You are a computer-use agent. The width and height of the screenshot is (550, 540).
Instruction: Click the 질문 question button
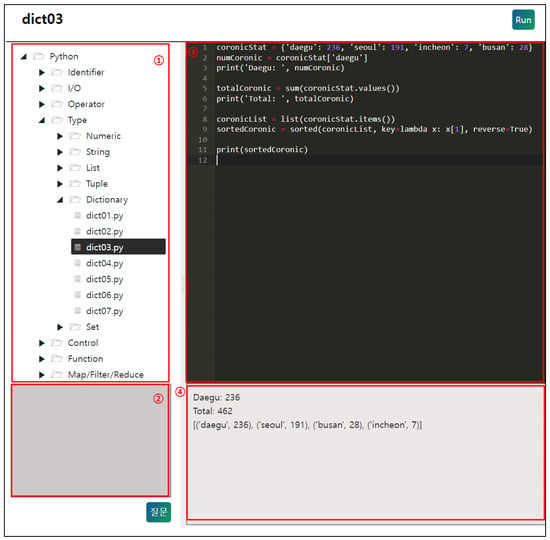click(x=159, y=512)
